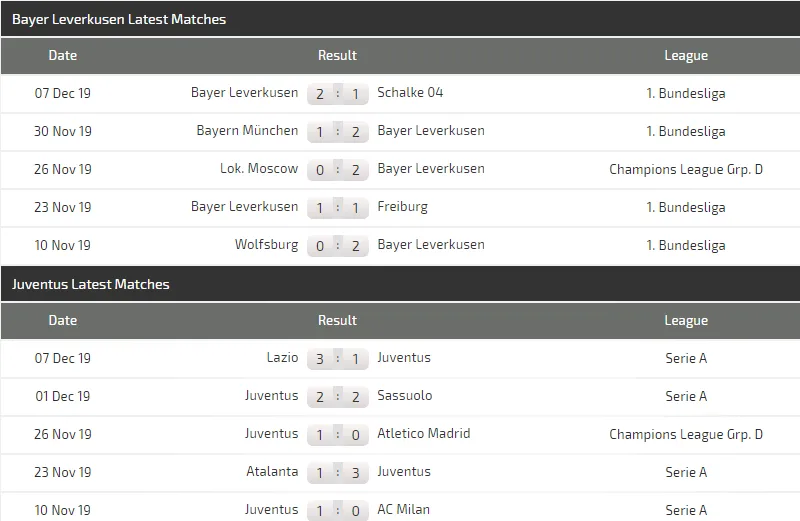
Task: Open the Bayern München team link
Action: 247,130
